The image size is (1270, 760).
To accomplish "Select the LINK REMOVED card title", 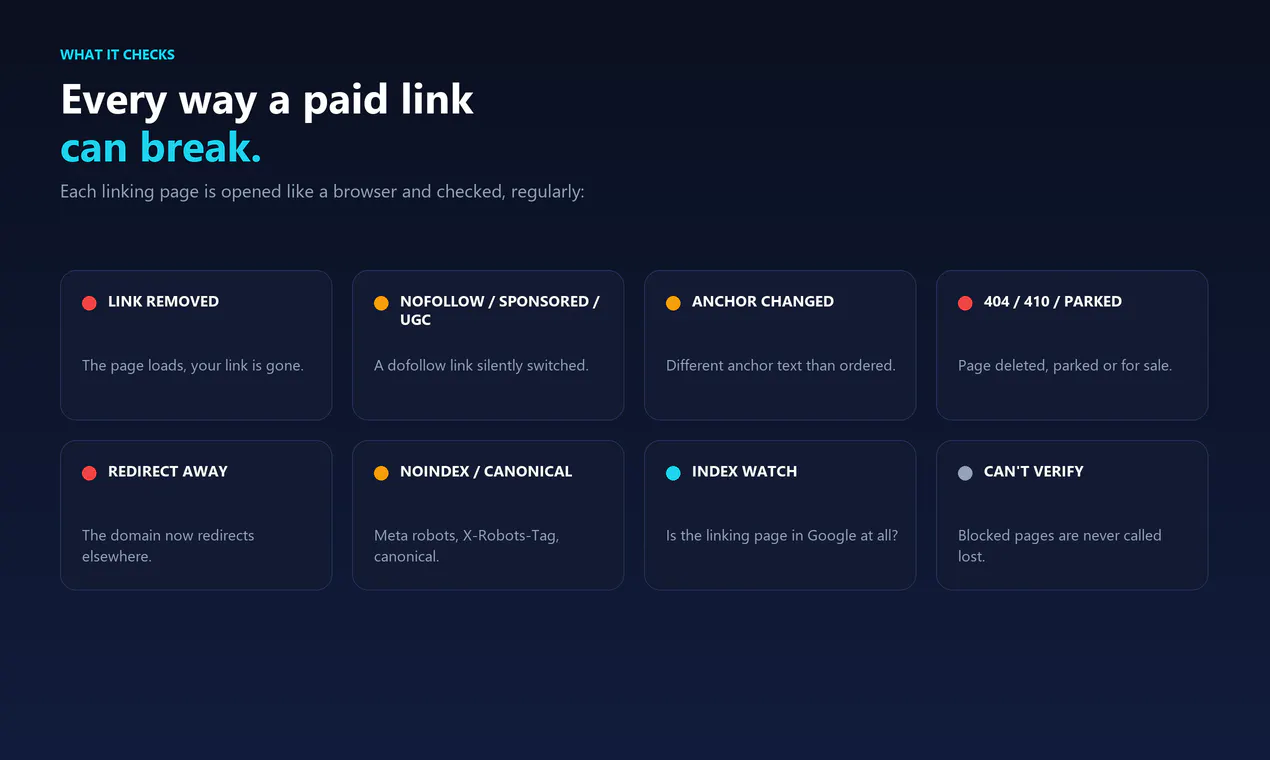I will [x=163, y=301].
